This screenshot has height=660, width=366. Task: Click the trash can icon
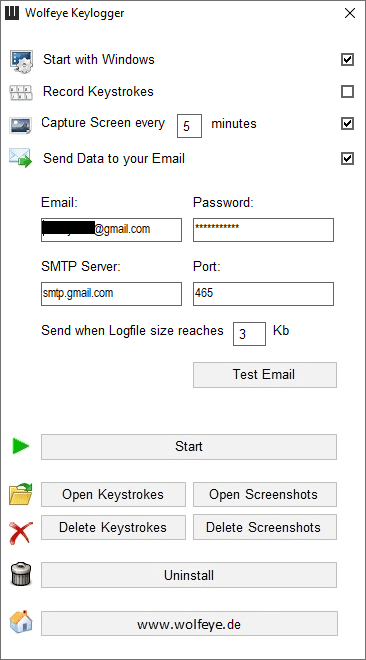21,575
